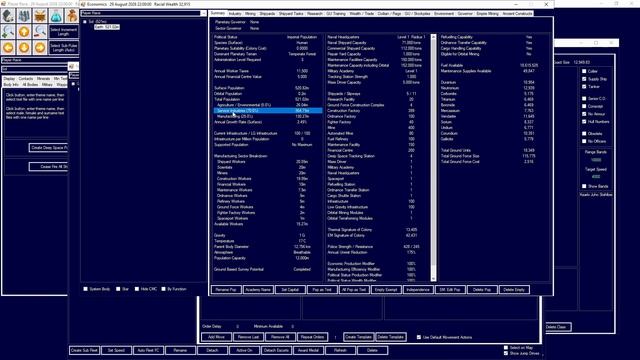Toggle Use Default Movement Actions checkbox
Image resolution: width=640 pixels, height=360 pixels.
pyautogui.click(x=419, y=337)
